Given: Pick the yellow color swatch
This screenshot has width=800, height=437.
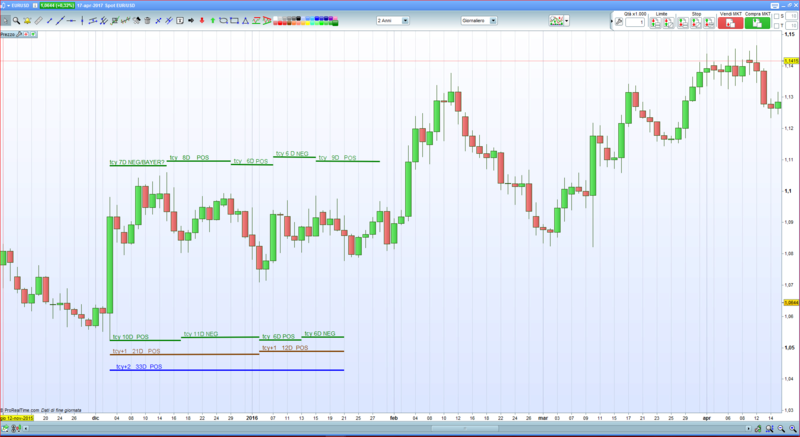Looking at the screenshot, I should point(308,23).
